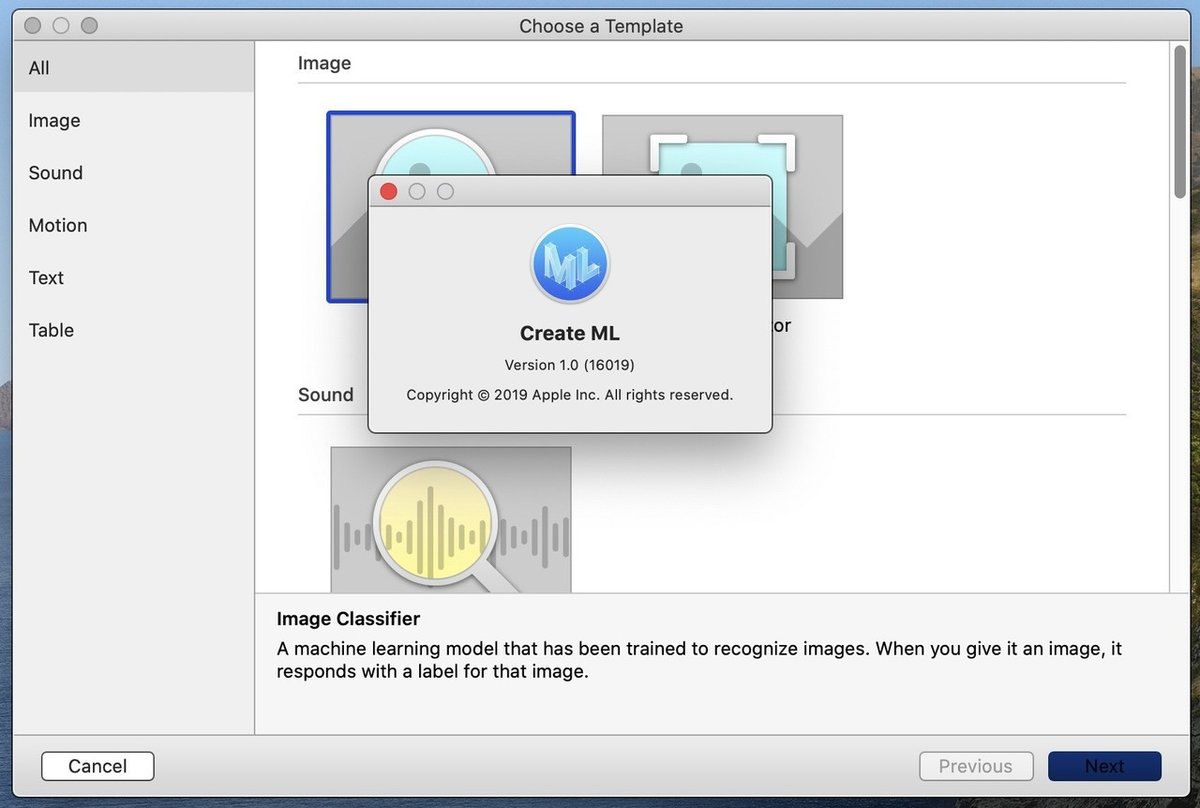The width and height of the screenshot is (1200, 808).
Task: Select the Sound category in sidebar
Action: (x=134, y=173)
